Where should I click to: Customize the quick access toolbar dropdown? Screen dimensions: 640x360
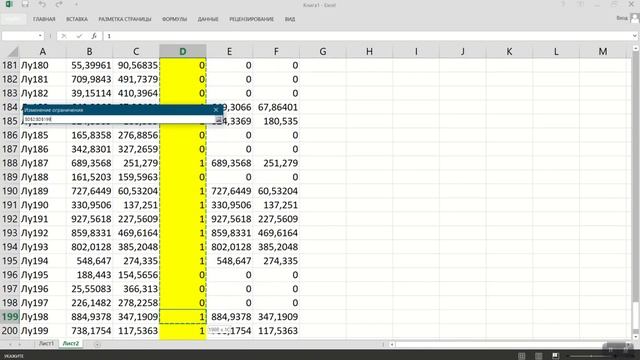(76, 4)
